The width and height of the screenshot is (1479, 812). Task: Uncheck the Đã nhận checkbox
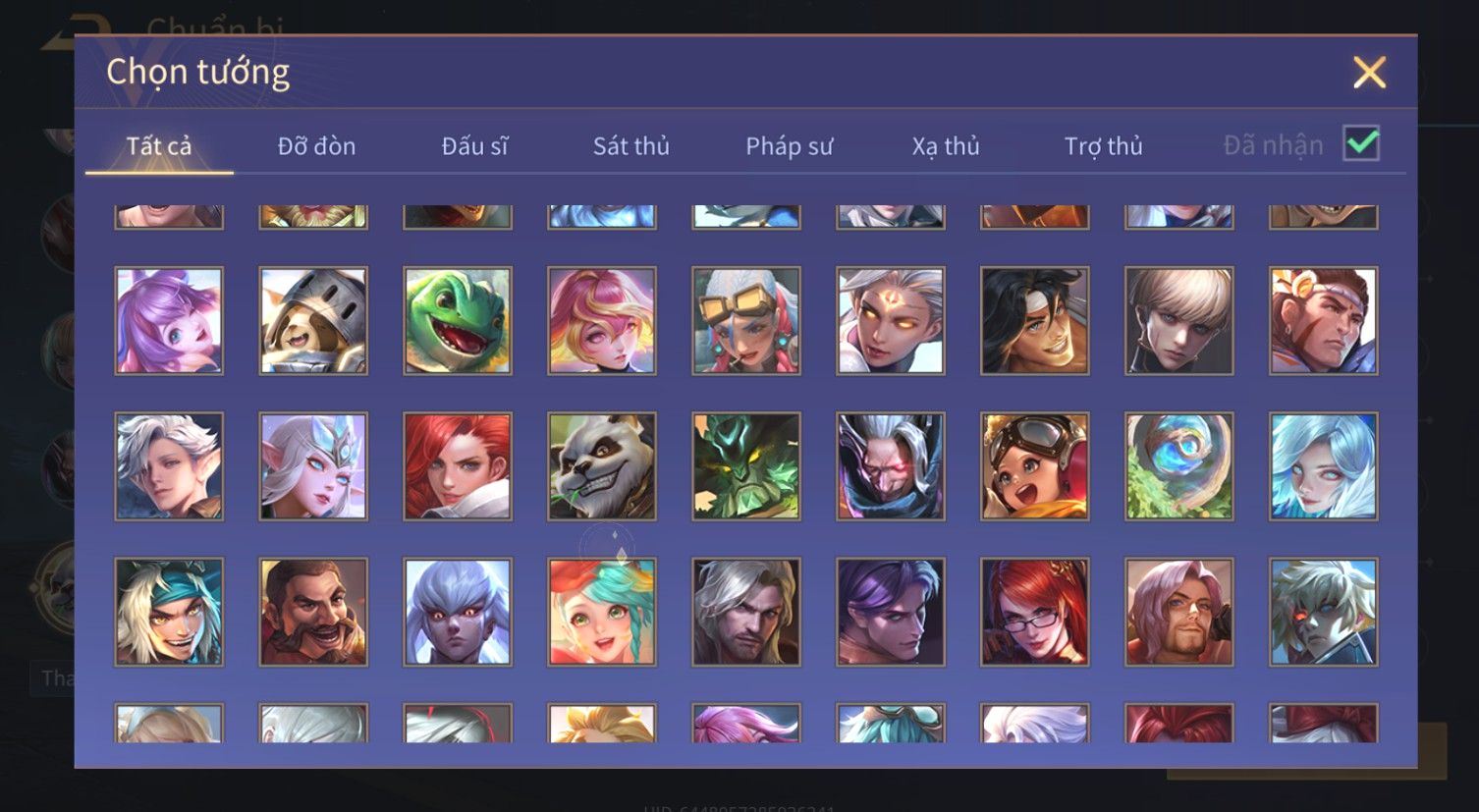point(1361,143)
